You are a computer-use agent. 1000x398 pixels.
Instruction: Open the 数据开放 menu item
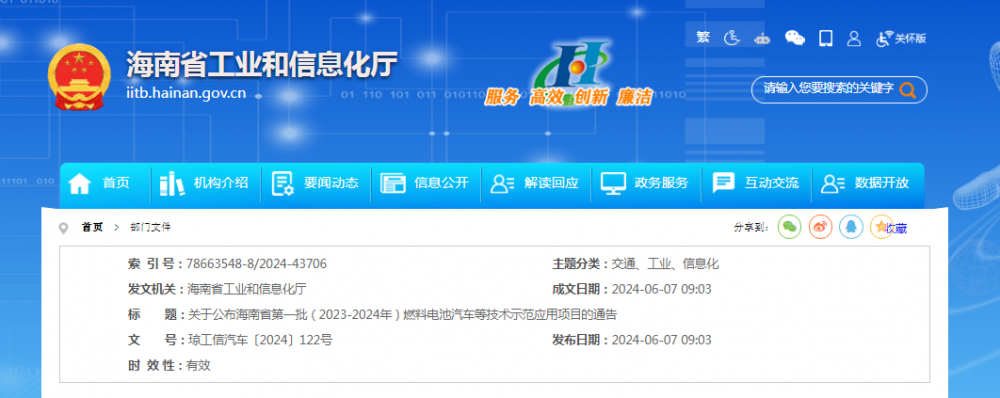(x=865, y=184)
